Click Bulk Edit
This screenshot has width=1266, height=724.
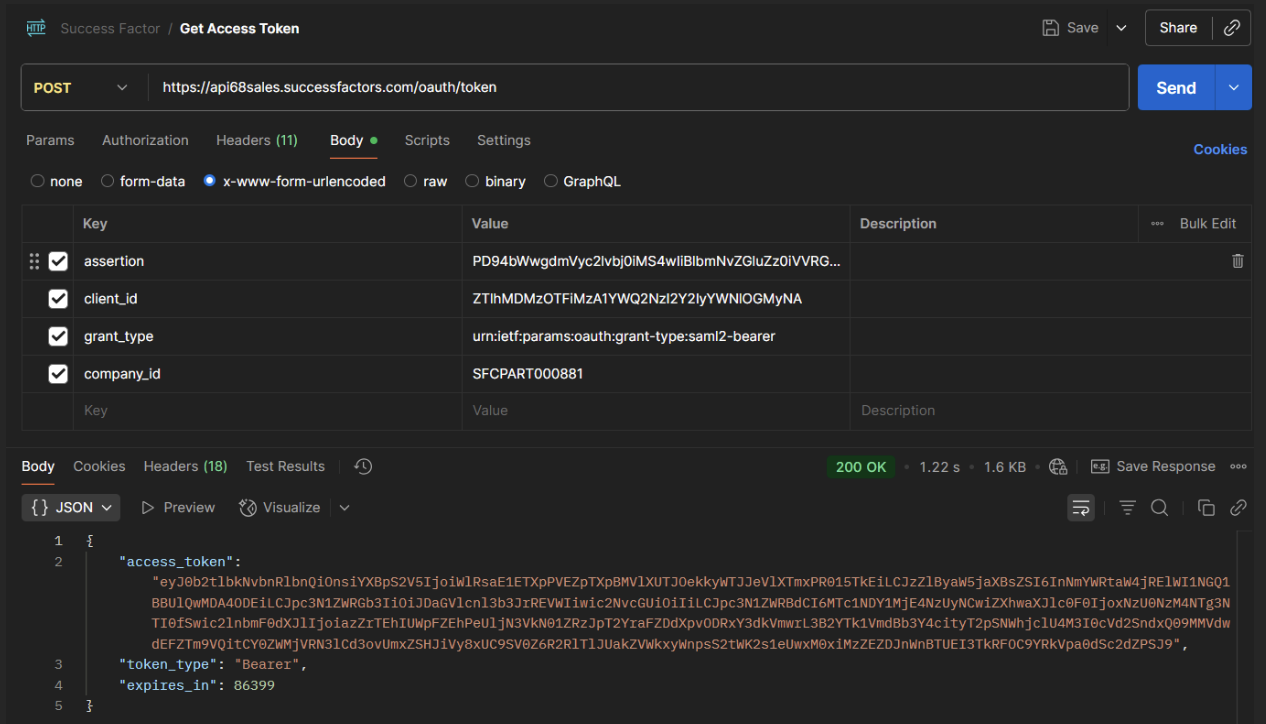point(1208,224)
